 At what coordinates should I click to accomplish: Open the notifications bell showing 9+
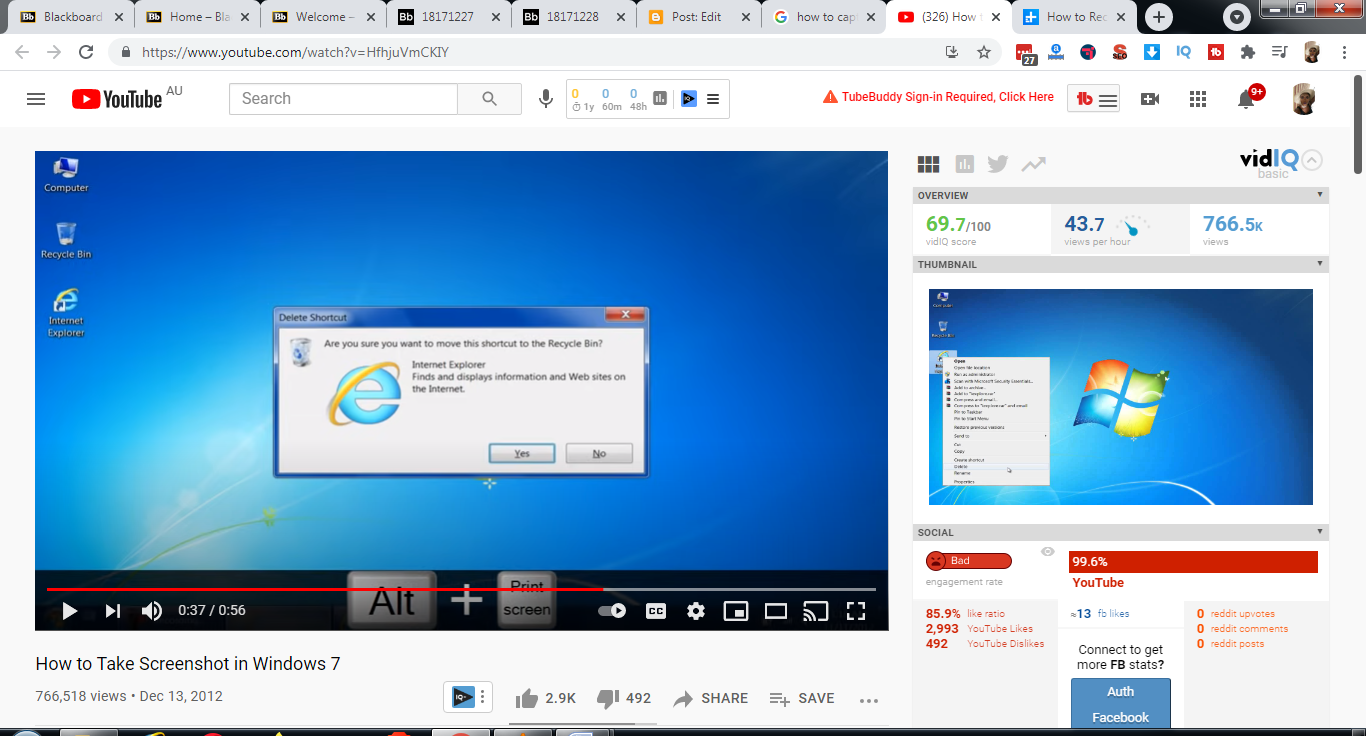pos(1247,98)
